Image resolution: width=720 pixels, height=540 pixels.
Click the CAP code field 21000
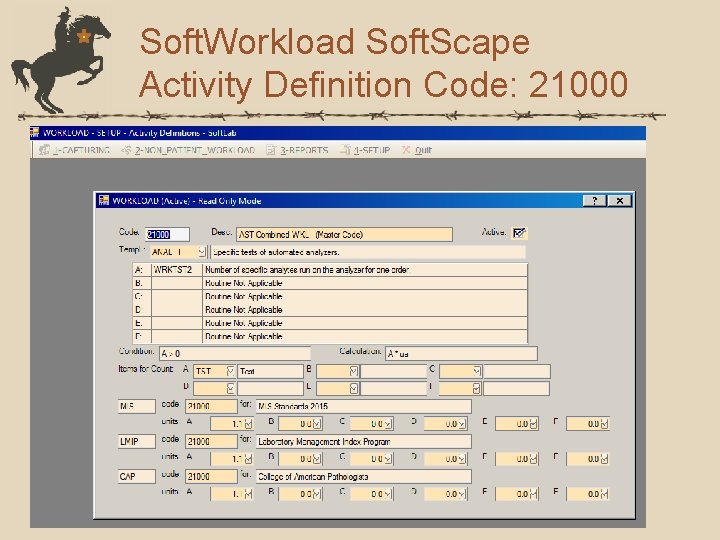(x=211, y=477)
